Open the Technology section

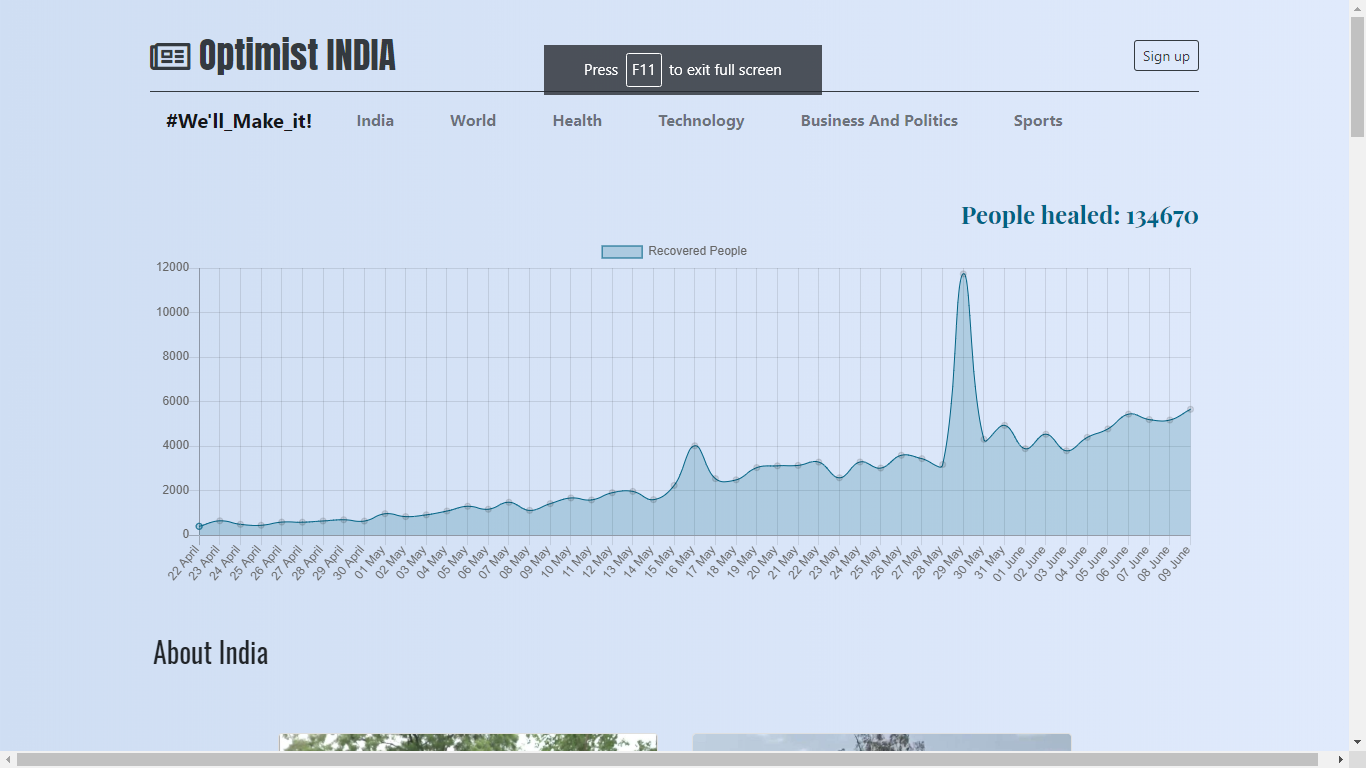701,121
